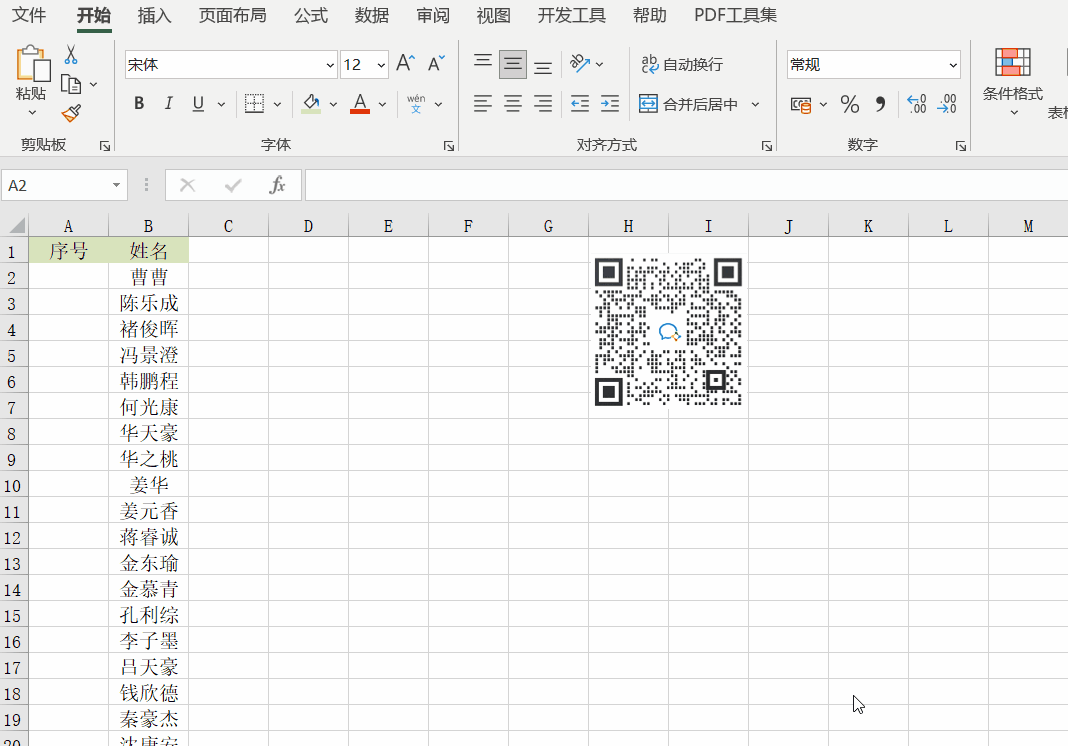Toggle bold formatting
Image resolution: width=1068 pixels, height=746 pixels.
pyautogui.click(x=139, y=104)
